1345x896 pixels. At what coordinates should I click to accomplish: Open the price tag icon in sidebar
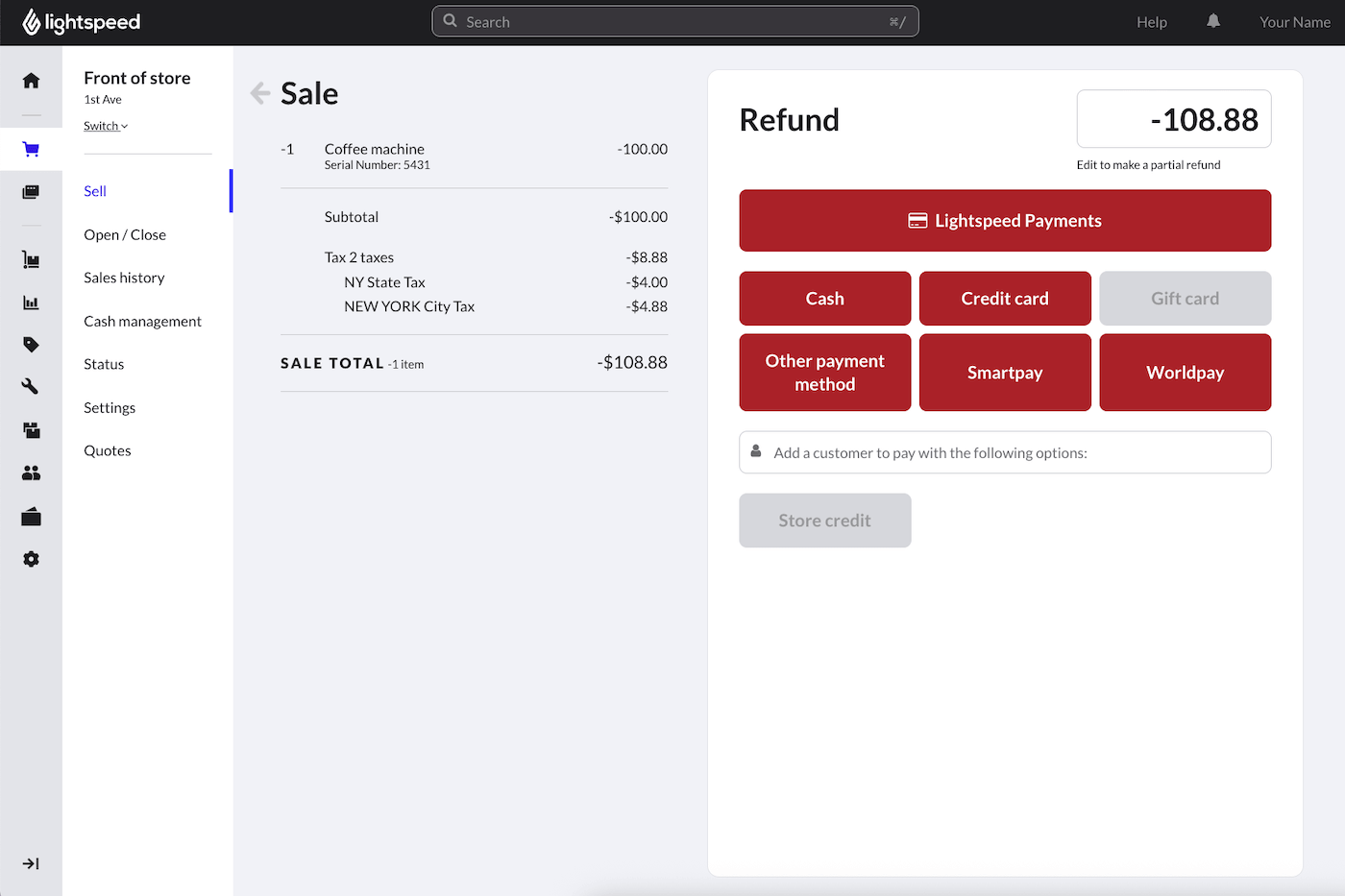[31, 344]
